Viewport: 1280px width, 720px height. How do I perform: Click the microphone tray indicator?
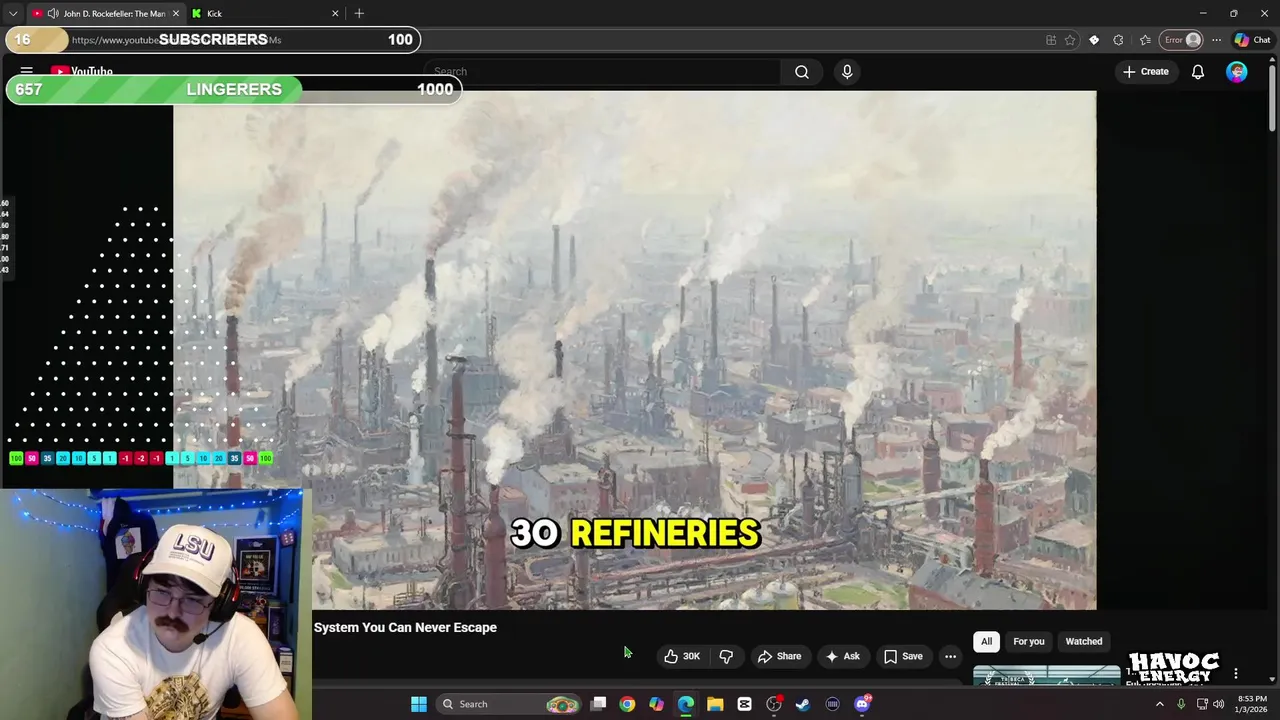pos(1181,704)
